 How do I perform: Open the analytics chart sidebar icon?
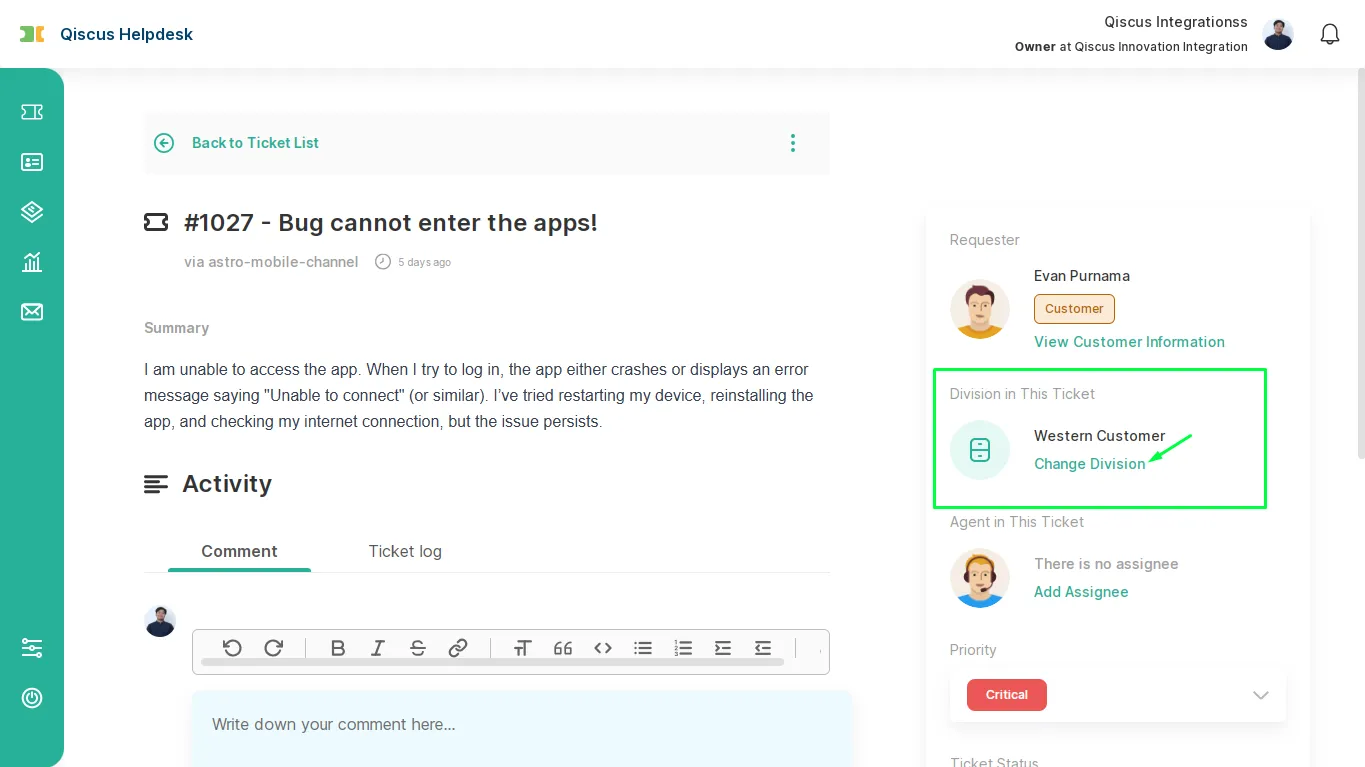click(32, 262)
